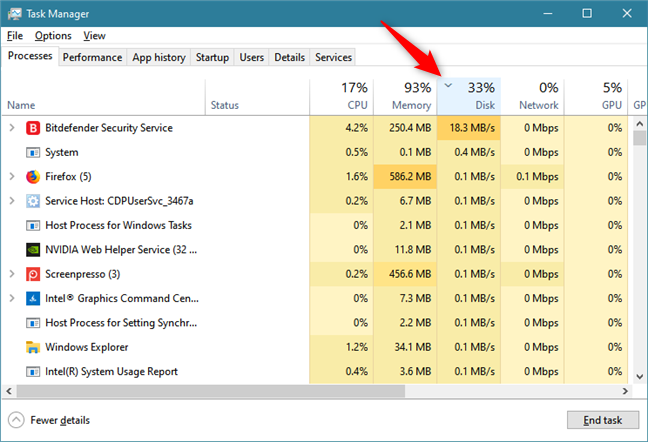
Task: Click the Intel(R) System Usage Report icon
Action: 33,372
